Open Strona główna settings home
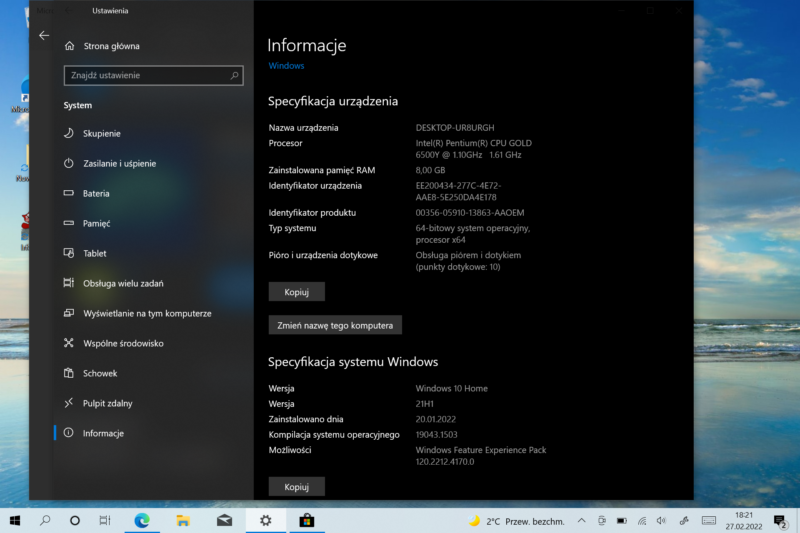800x533 pixels. coord(110,46)
